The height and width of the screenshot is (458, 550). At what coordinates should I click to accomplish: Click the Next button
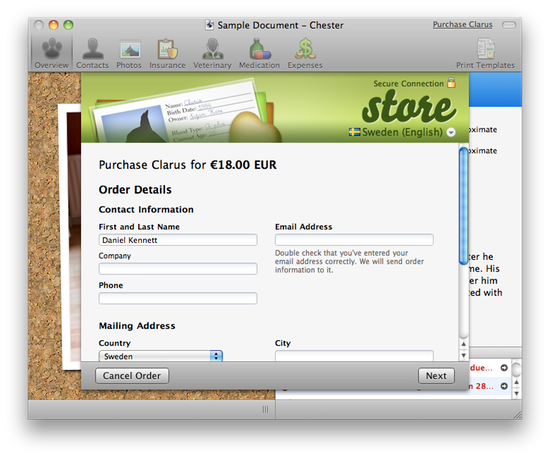436,376
